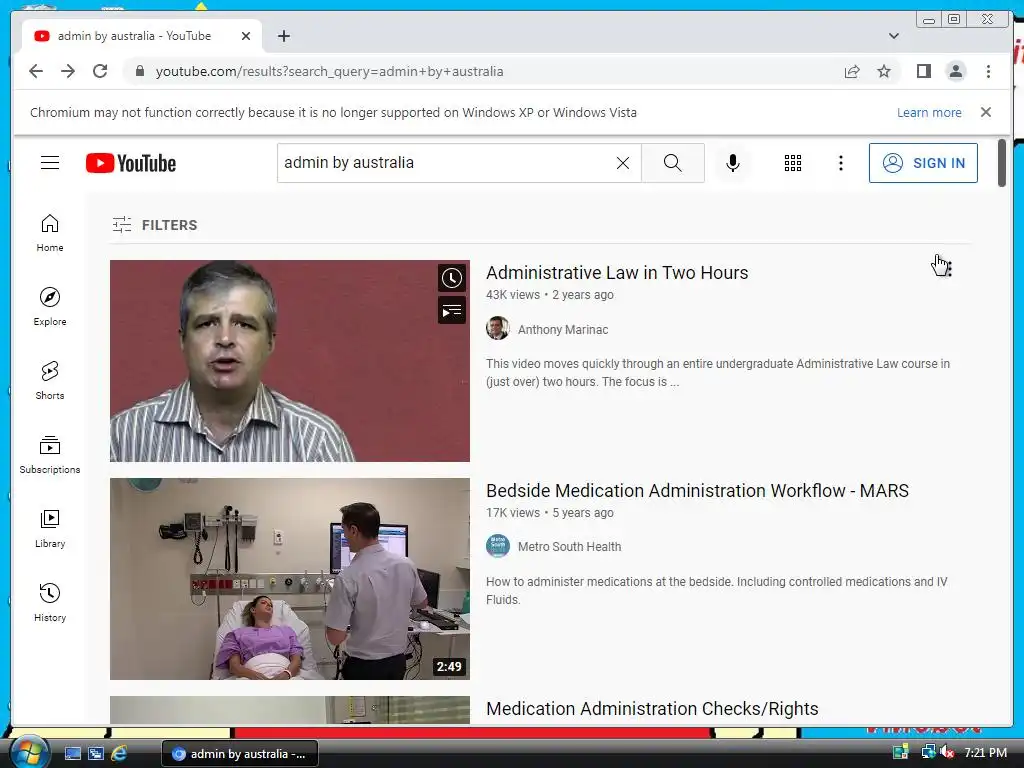Click the '43K views • 2 years ago' text

(550, 295)
